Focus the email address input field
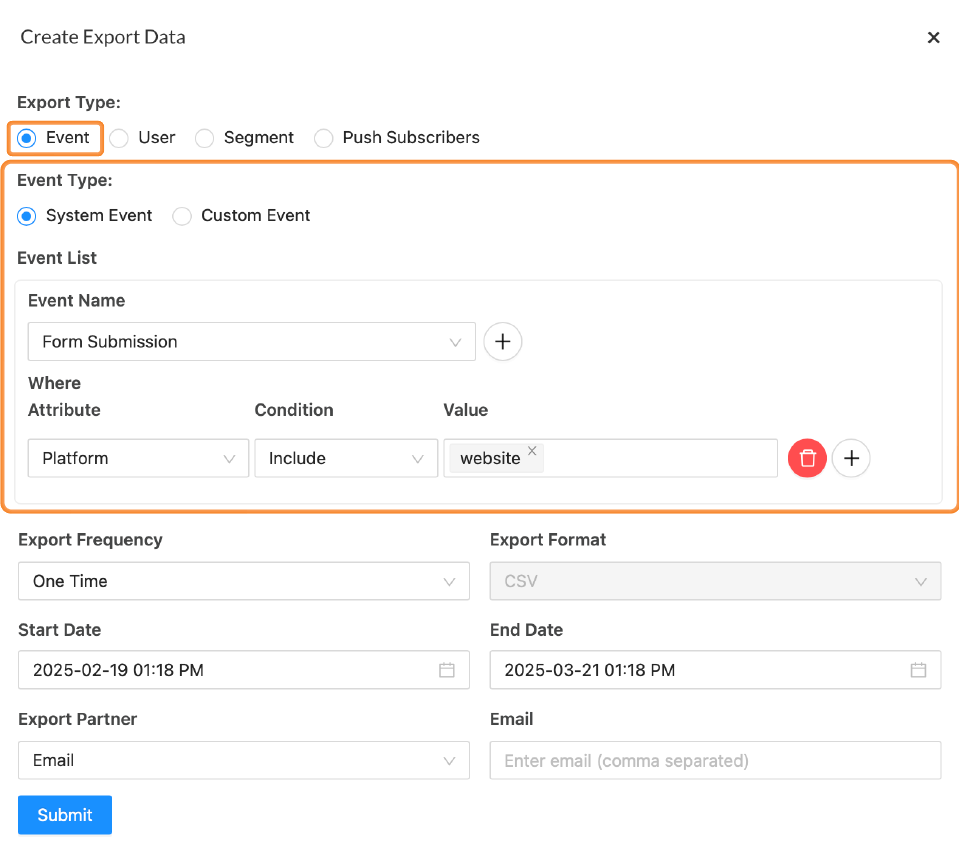Image resolution: width=959 pixels, height=858 pixels. point(716,760)
